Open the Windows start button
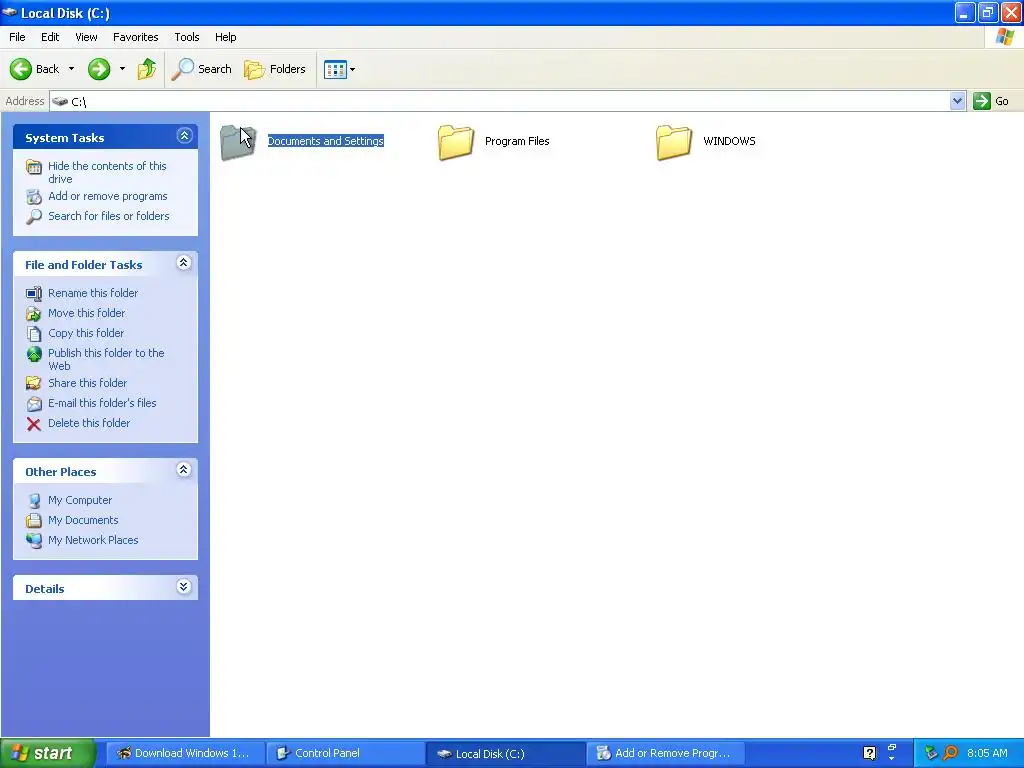Screen dimensions: 1024x768 (x=47, y=753)
